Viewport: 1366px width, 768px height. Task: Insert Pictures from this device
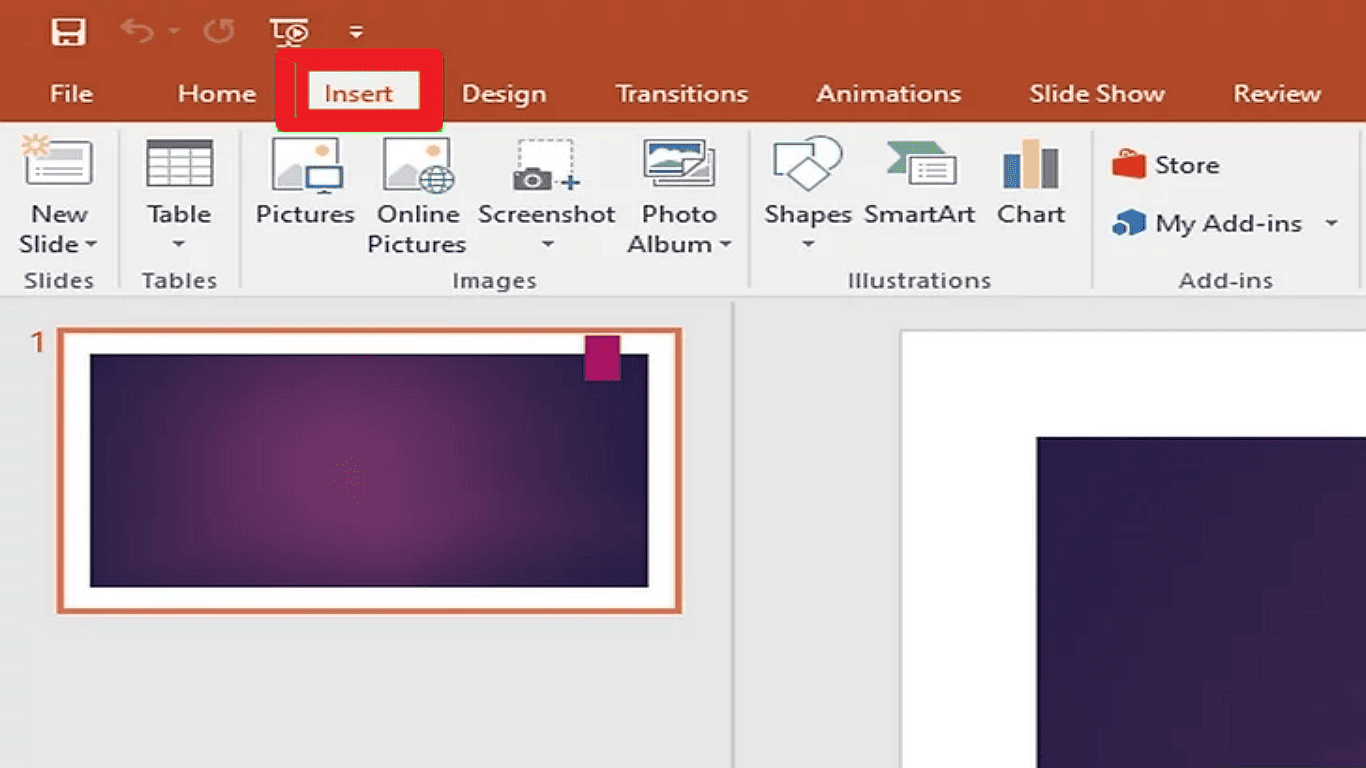click(306, 182)
